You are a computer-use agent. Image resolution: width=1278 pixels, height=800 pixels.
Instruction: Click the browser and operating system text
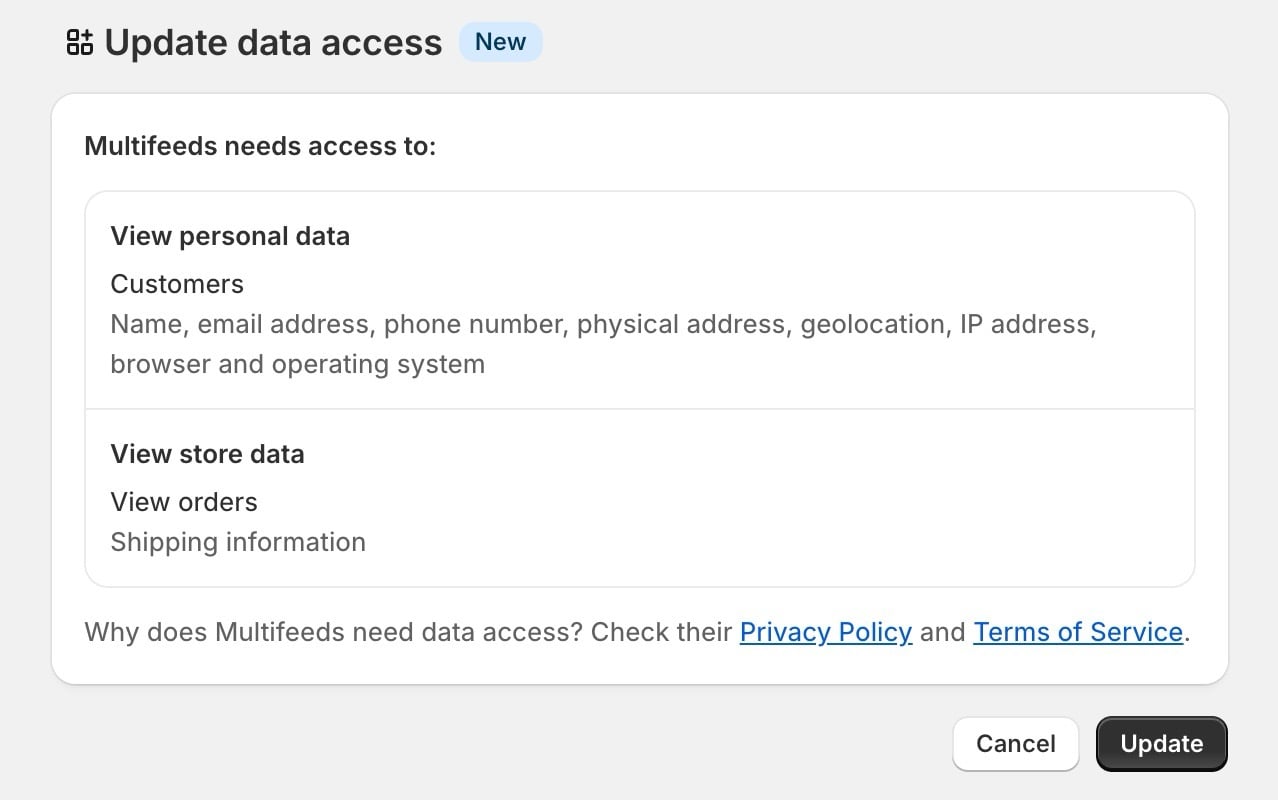point(297,364)
